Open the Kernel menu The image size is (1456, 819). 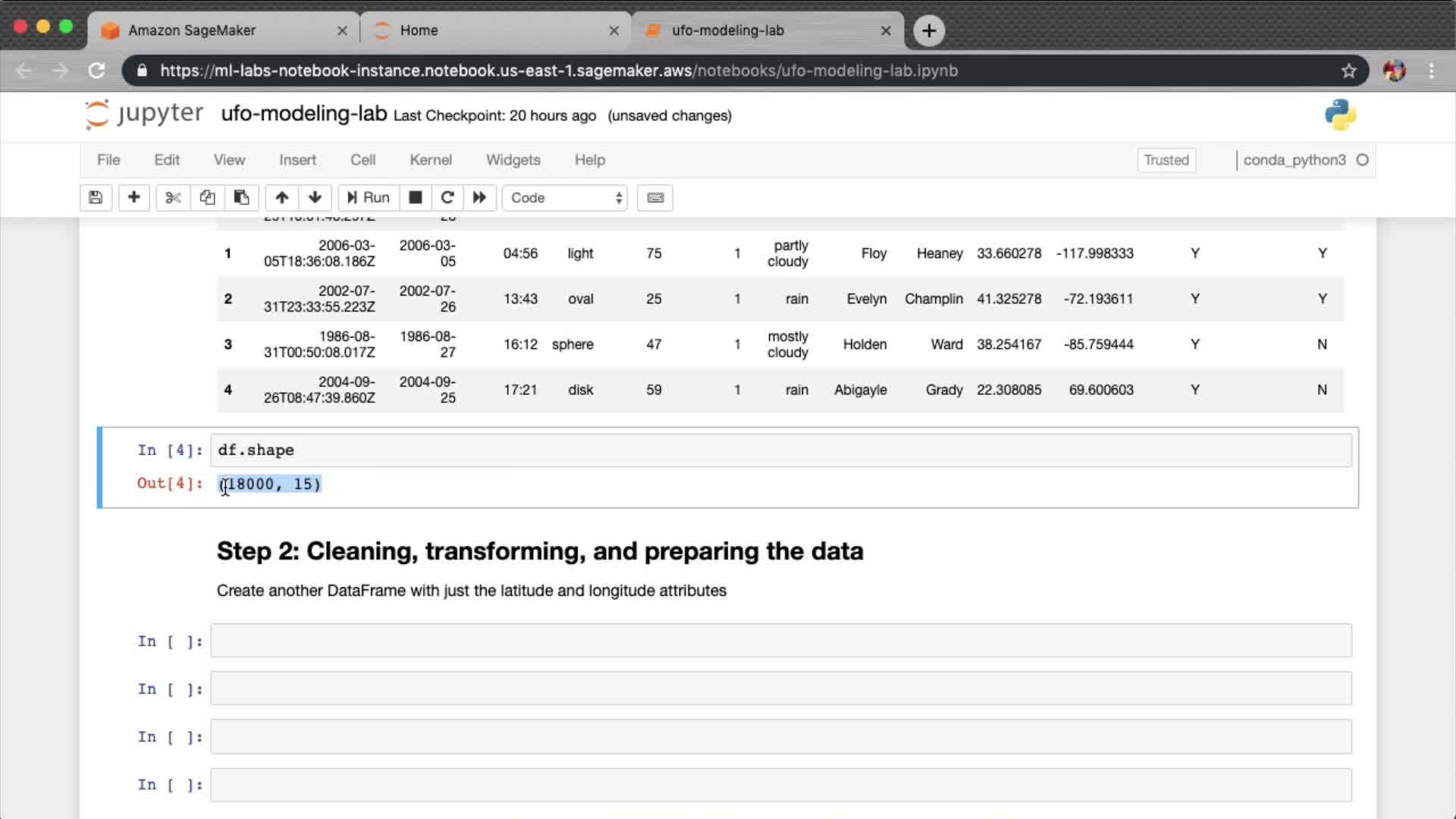tap(430, 160)
